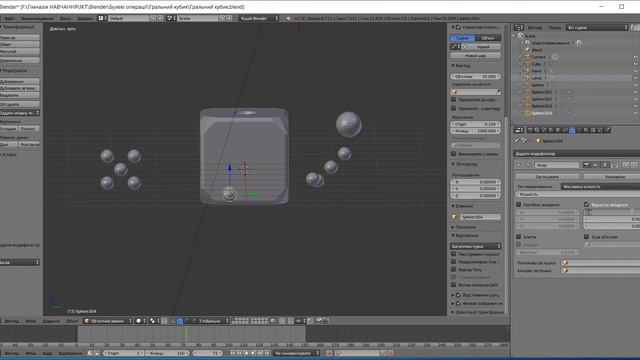Adjust the clip Start value field
Image resolution: width=640 pixels, height=360 pixels.
tap(476, 124)
